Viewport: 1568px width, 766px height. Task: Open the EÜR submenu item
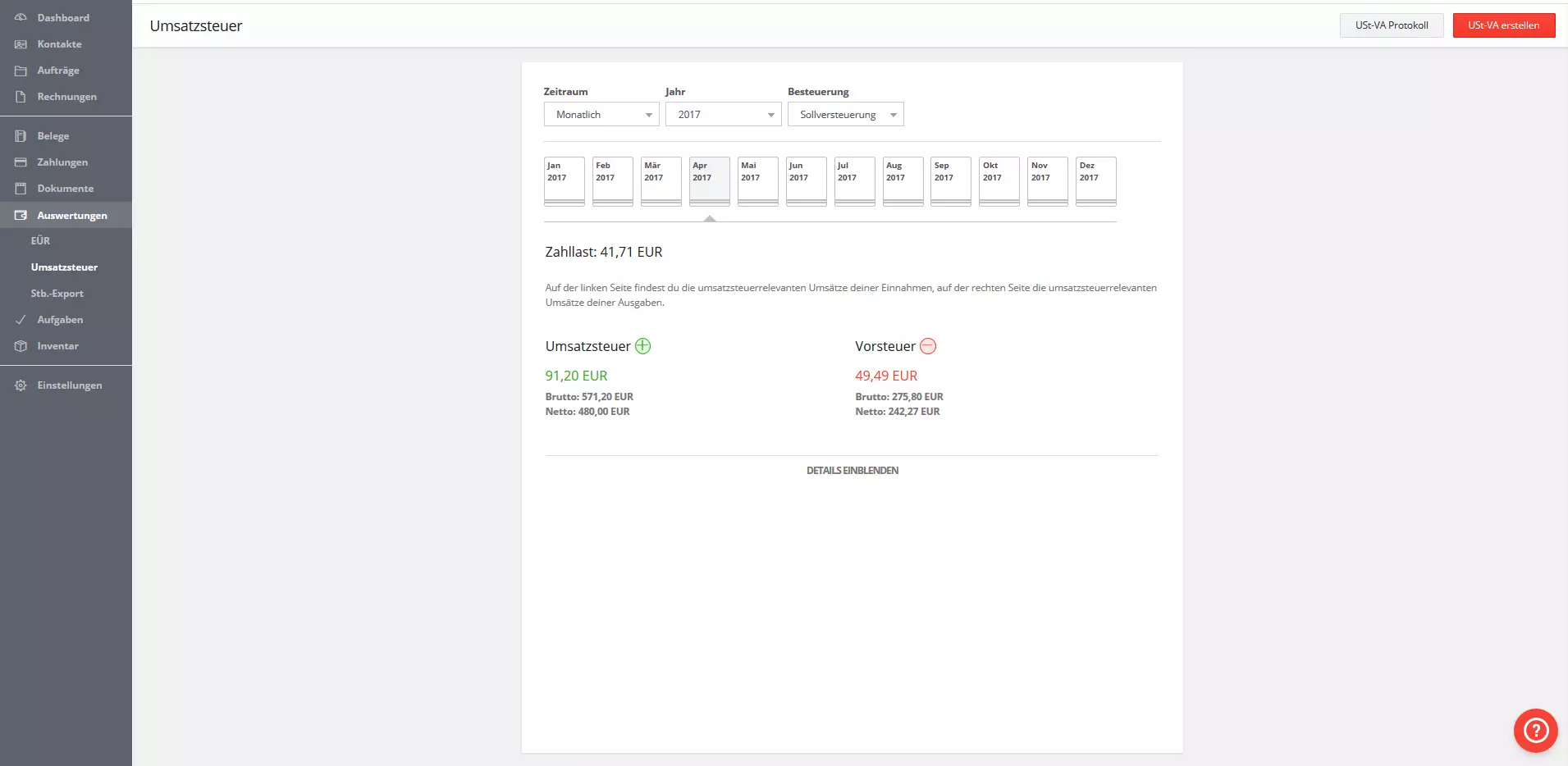40,241
